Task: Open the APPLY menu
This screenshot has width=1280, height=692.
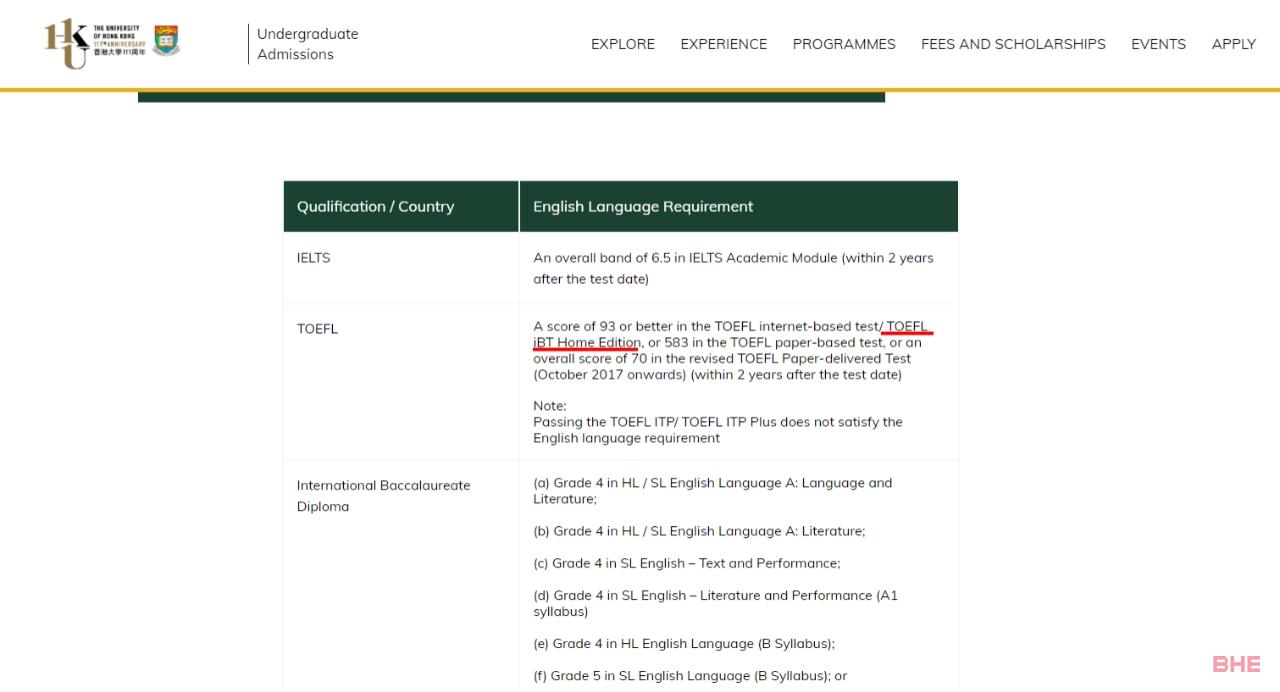Action: 1233,44
